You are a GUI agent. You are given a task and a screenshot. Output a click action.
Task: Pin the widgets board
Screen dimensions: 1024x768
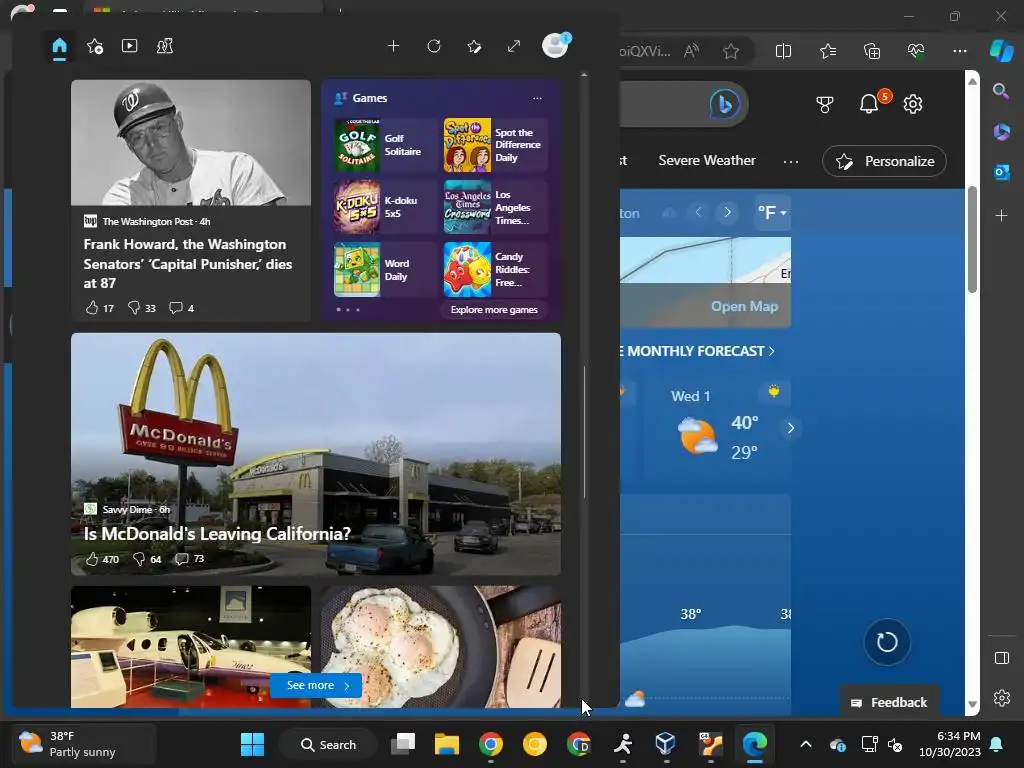(474, 46)
